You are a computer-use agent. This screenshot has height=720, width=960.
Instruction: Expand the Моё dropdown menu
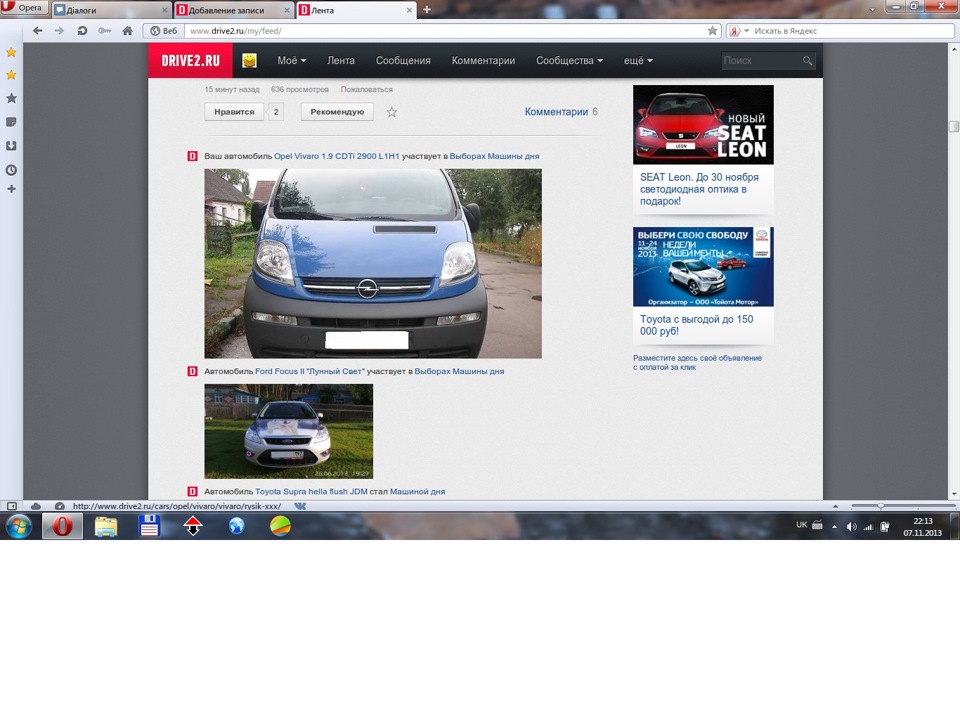pos(291,61)
